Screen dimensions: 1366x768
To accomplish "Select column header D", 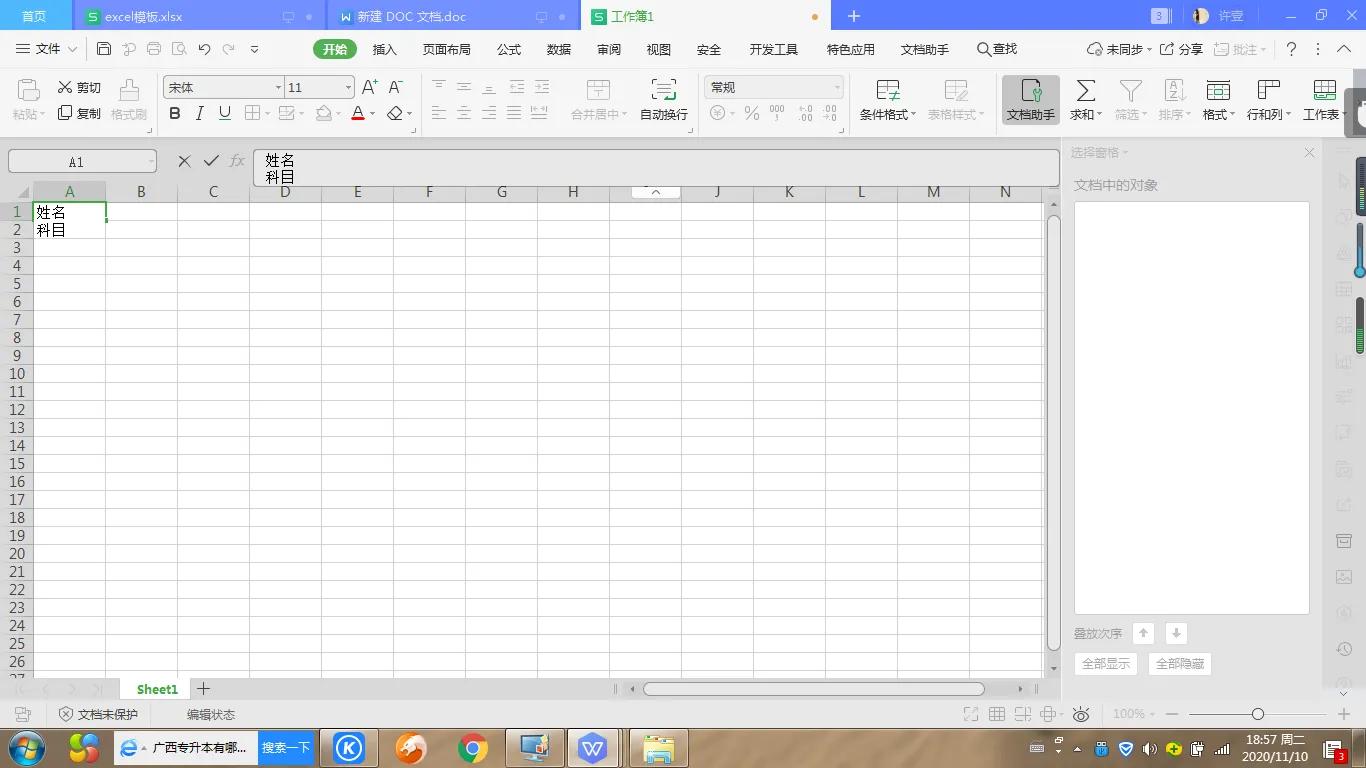I will tap(285, 192).
